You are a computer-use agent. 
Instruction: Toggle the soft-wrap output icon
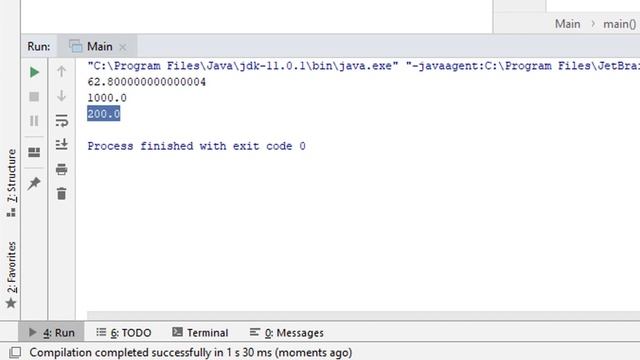tap(62, 120)
